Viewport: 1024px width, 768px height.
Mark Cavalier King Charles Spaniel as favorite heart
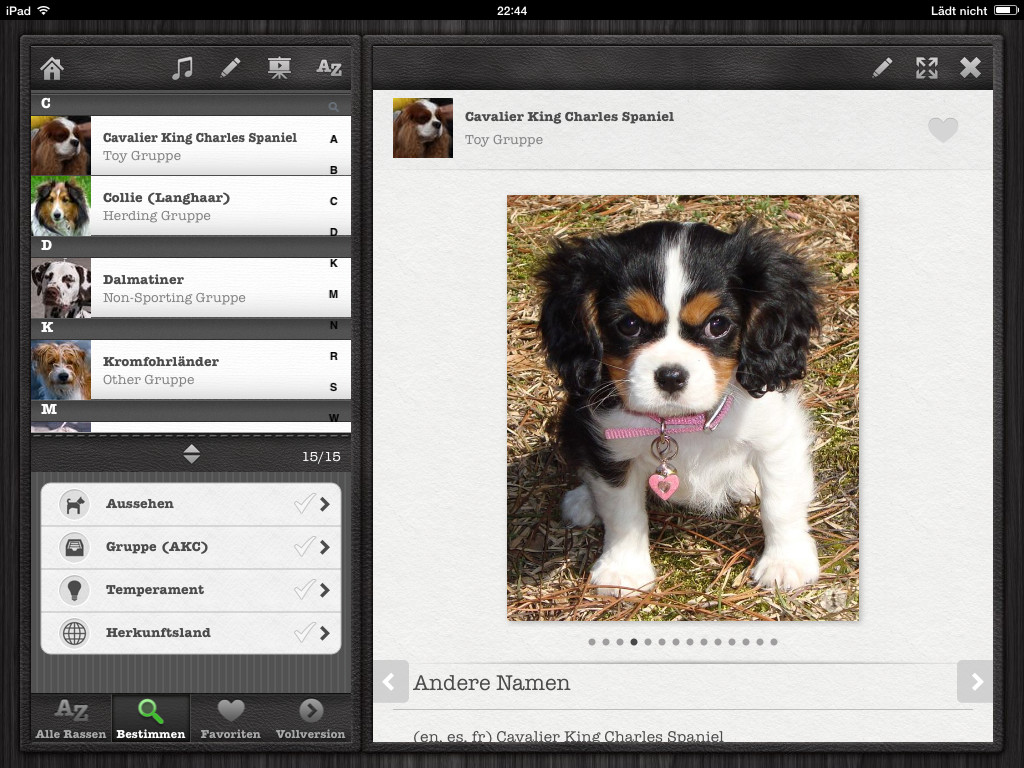coord(943,129)
